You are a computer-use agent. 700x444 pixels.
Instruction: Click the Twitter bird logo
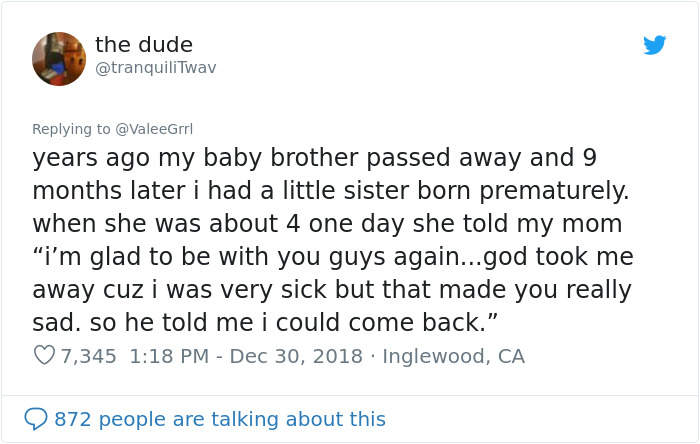point(655,45)
